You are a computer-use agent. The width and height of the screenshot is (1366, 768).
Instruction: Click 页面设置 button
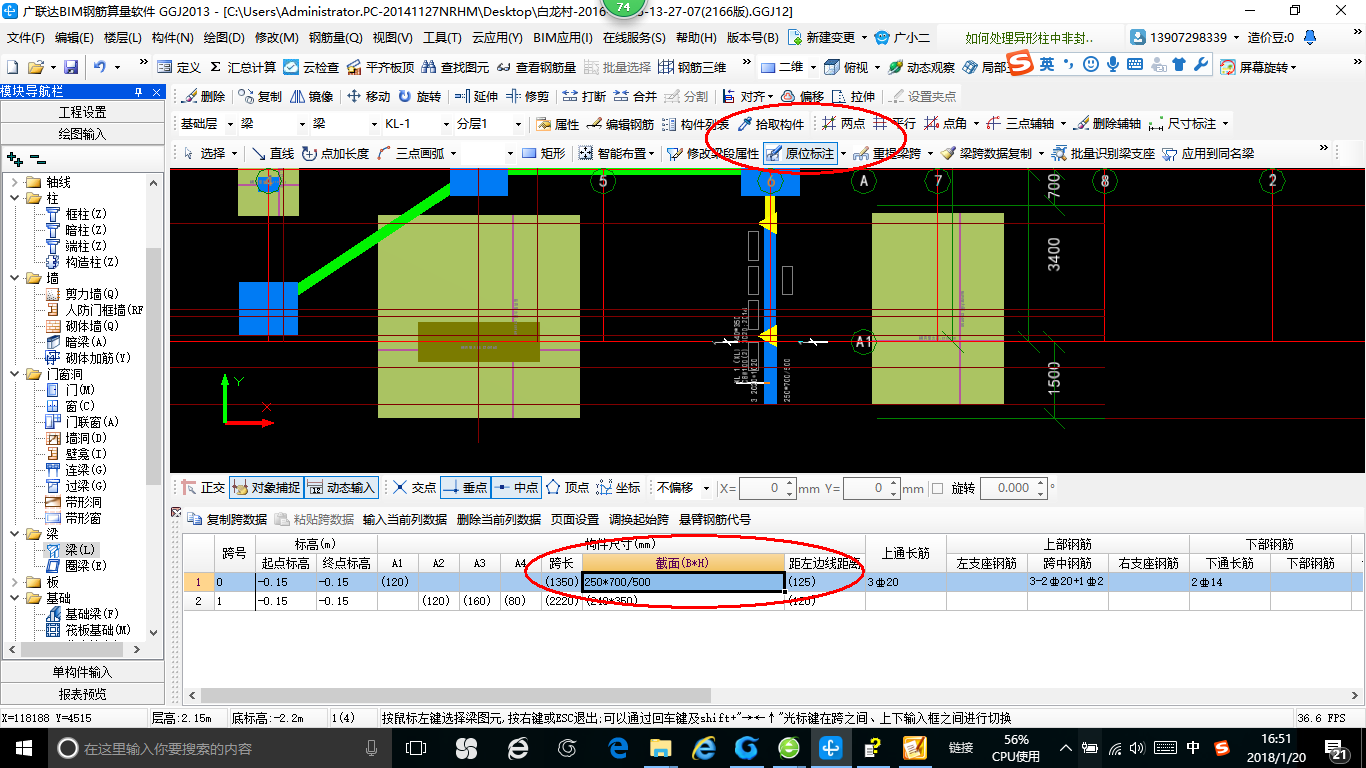point(575,519)
